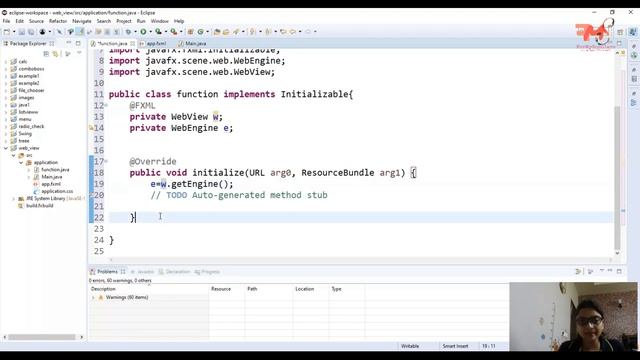Collapse the fold marker at line 17
Image resolution: width=640 pixels, height=360 pixels.
point(106,162)
